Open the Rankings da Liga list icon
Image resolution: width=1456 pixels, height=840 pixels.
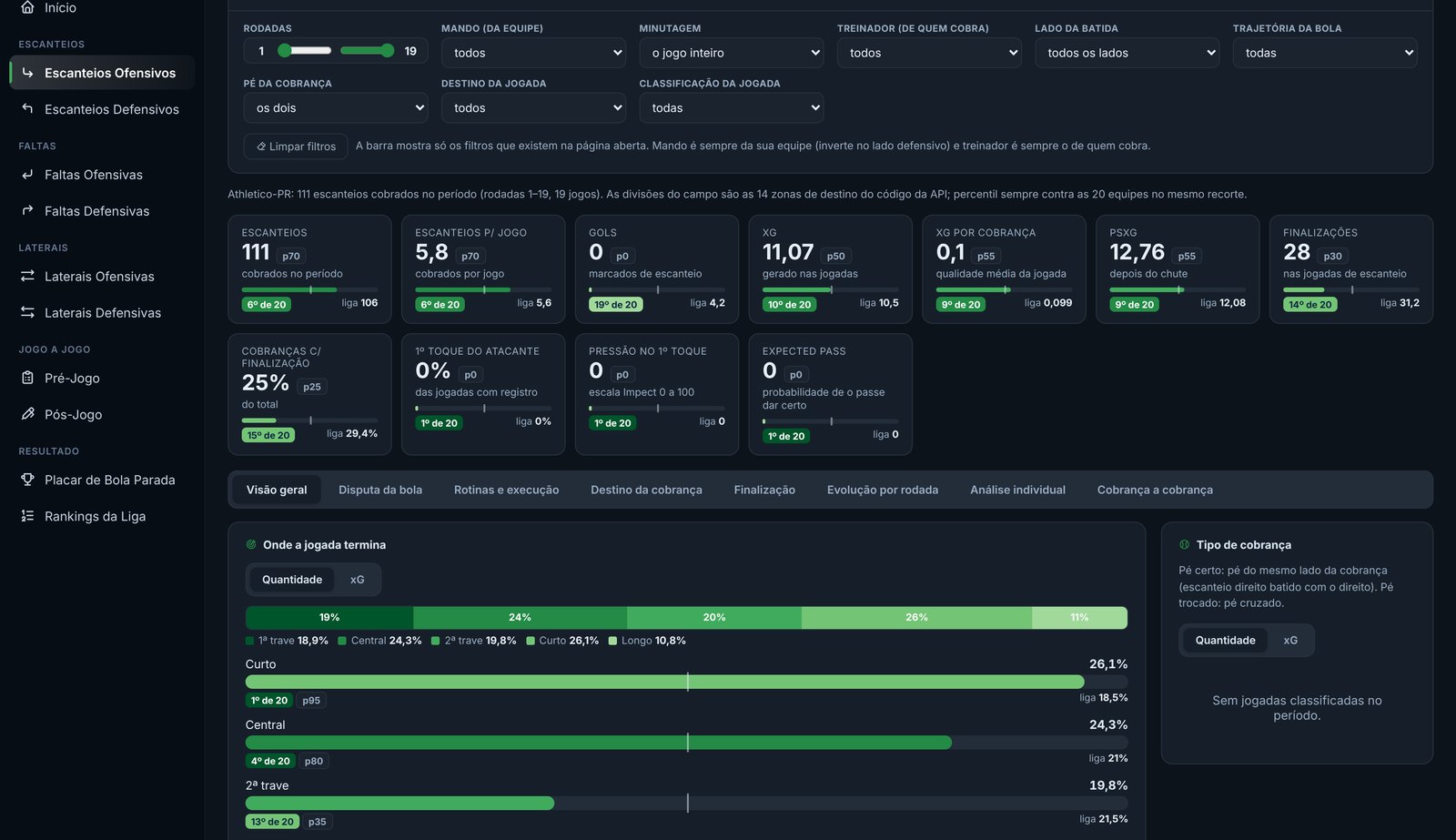tap(27, 517)
